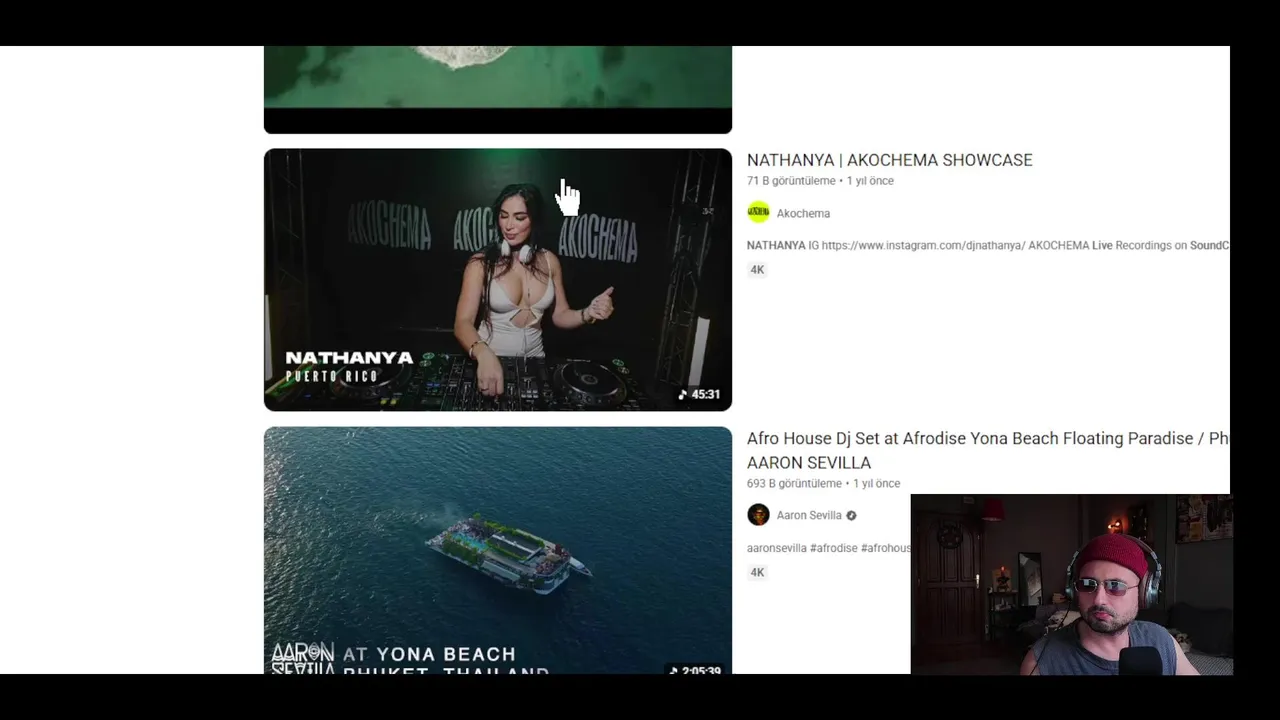This screenshot has width=1280, height=720.
Task: Open the Akochema channel avatar icon
Action: click(759, 213)
